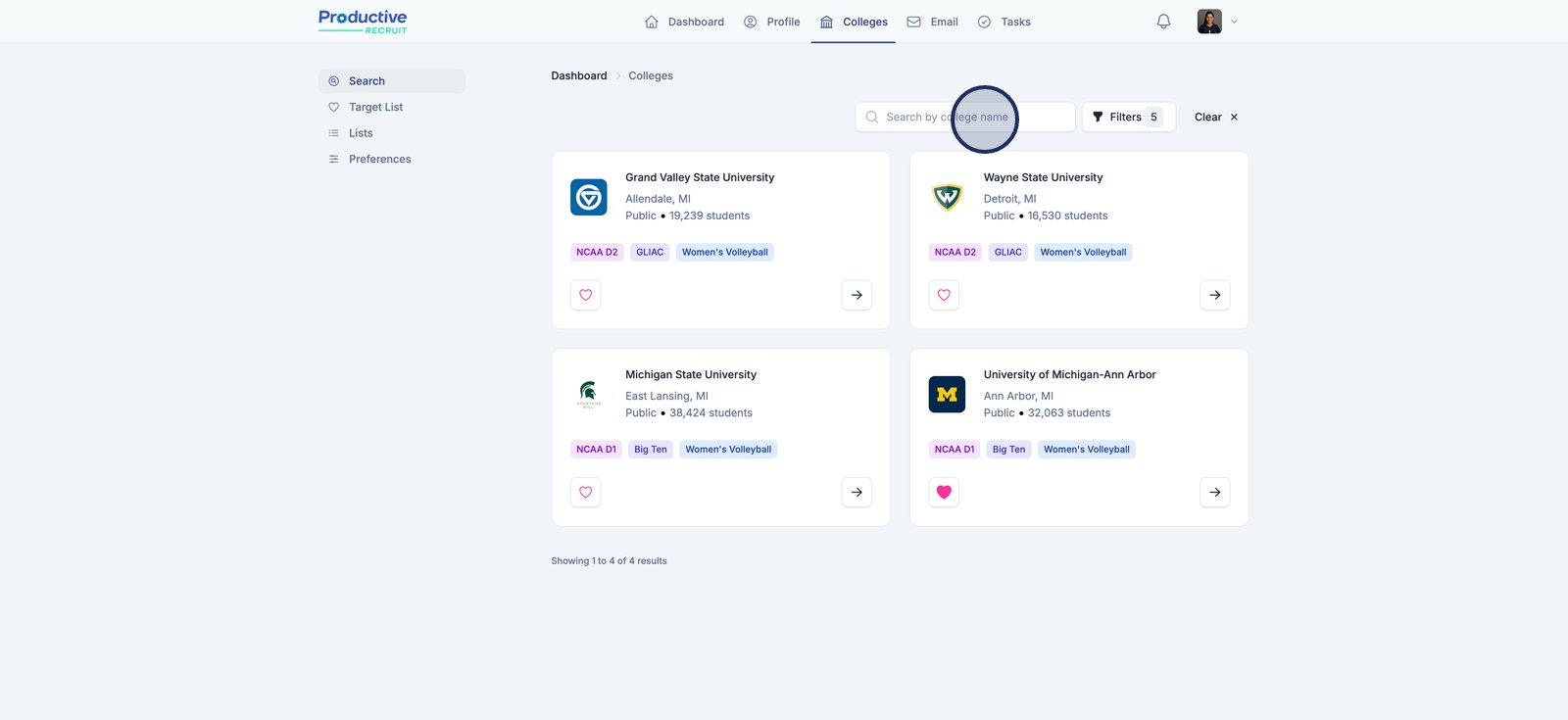Image resolution: width=1568 pixels, height=720 pixels.
Task: Click the notifications bell icon
Action: click(x=1163, y=22)
